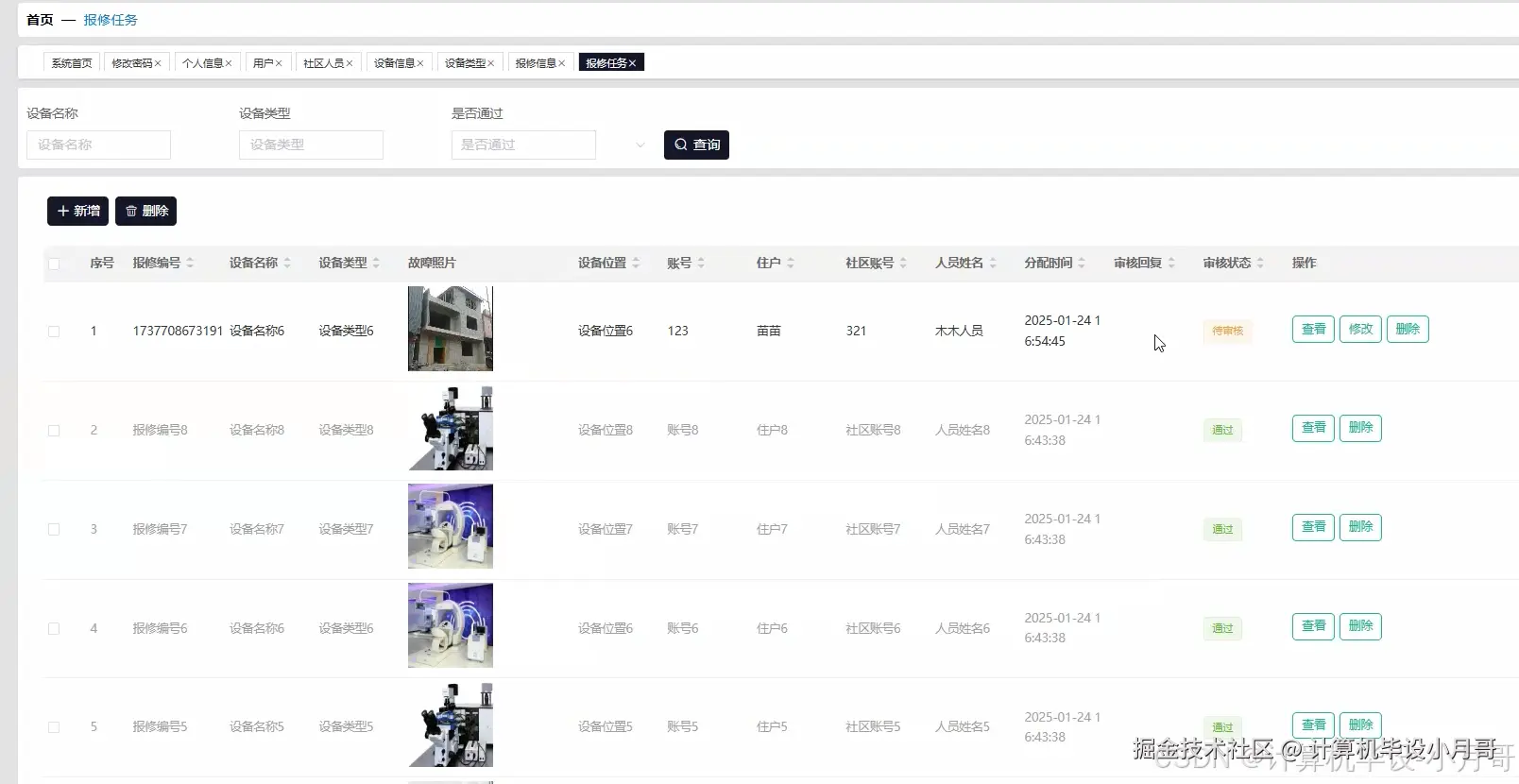Open the fault photo for 报修编号7
The width and height of the screenshot is (1519, 784).
[x=451, y=526]
